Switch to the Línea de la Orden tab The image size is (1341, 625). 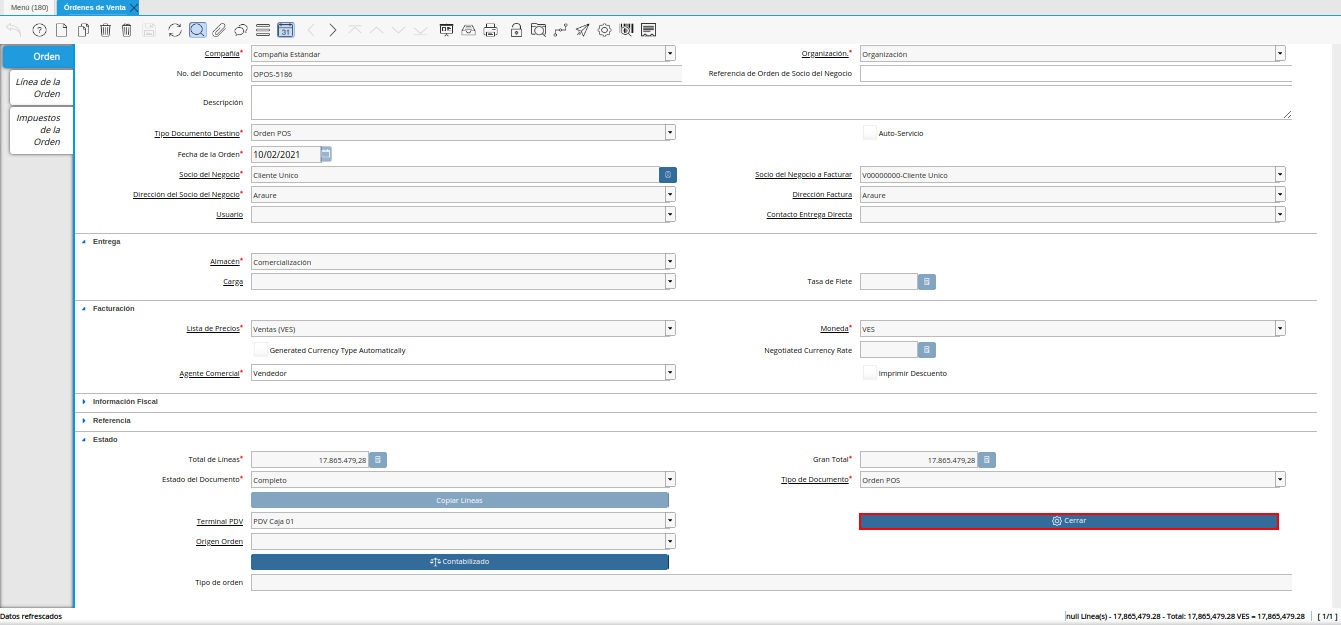pyautogui.click(x=41, y=87)
